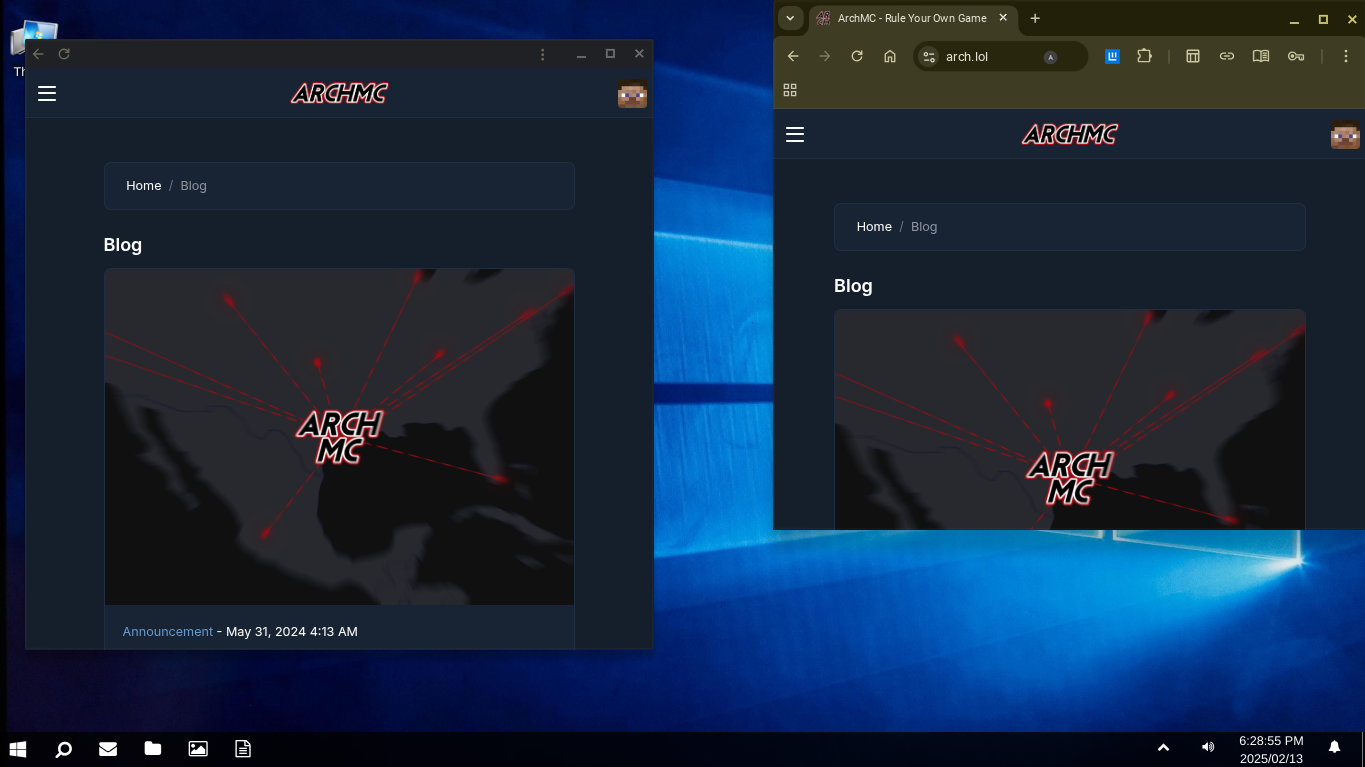Click the volume speaker icon in tray
This screenshot has width=1365, height=767.
[1208, 747]
